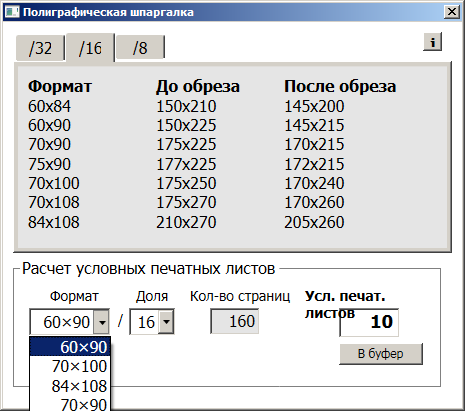Choose 70×100 in the dropdown list
Image resolution: width=465 pixels, height=411 pixels.
point(70,366)
